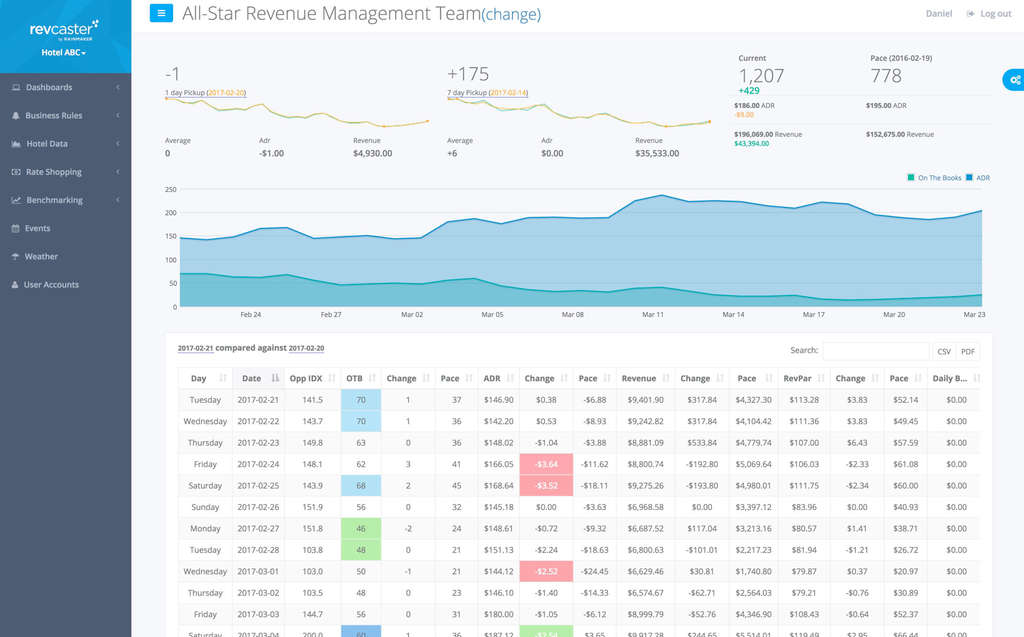Click the Rate Shopping money icon
Viewport: 1024px width, 637px height.
point(16,172)
